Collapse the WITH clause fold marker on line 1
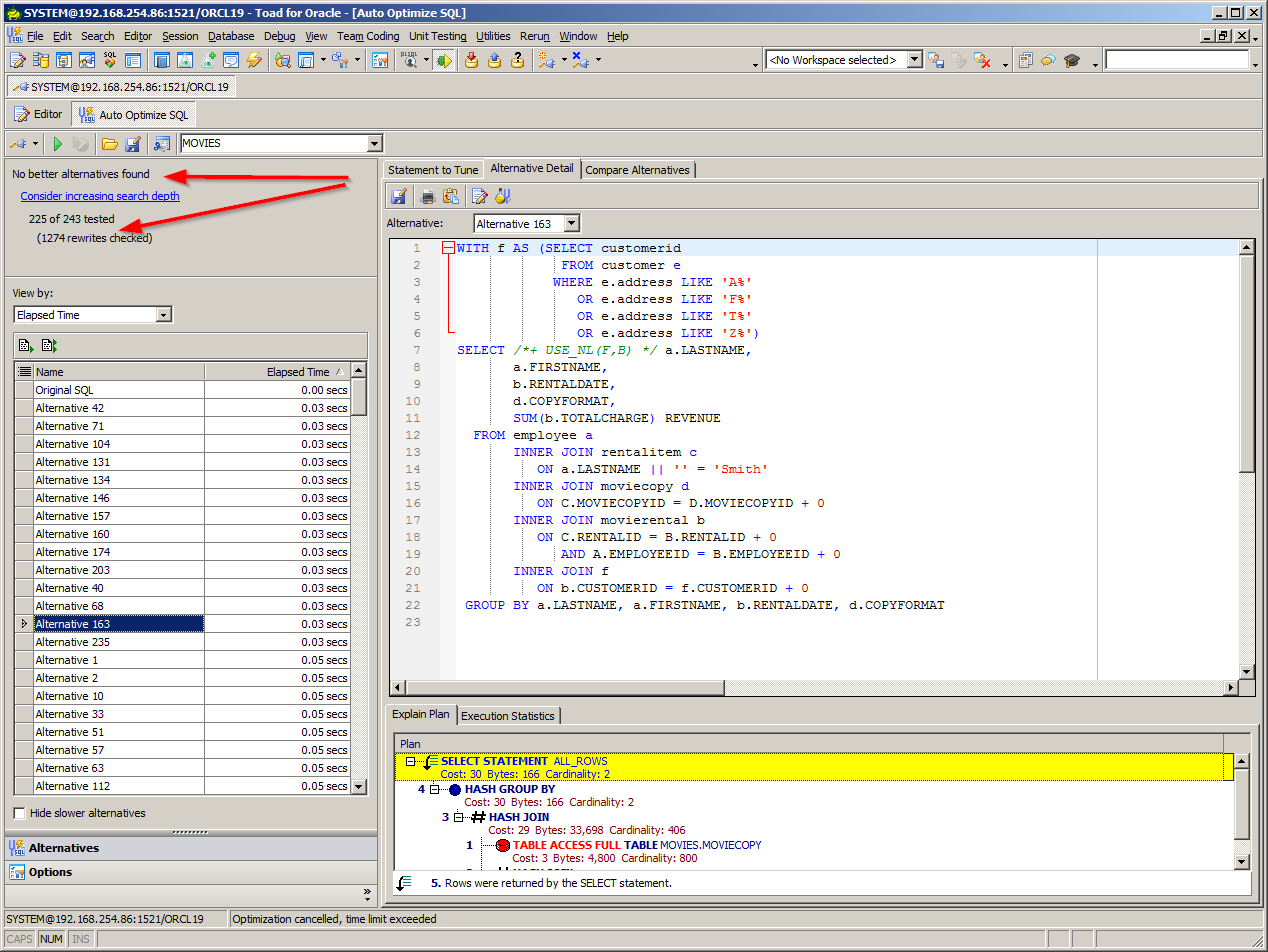The image size is (1268, 952). pos(447,248)
